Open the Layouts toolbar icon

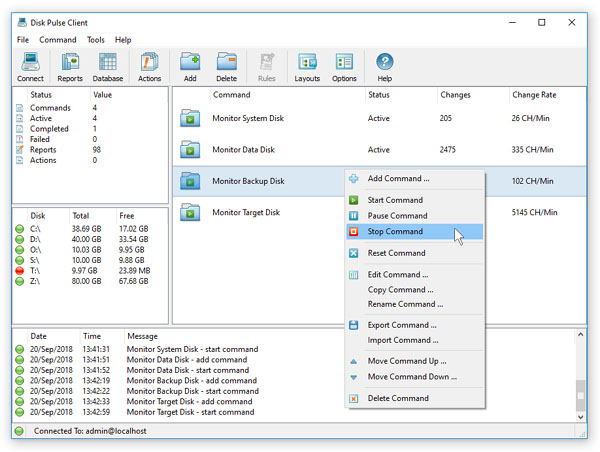[307, 62]
